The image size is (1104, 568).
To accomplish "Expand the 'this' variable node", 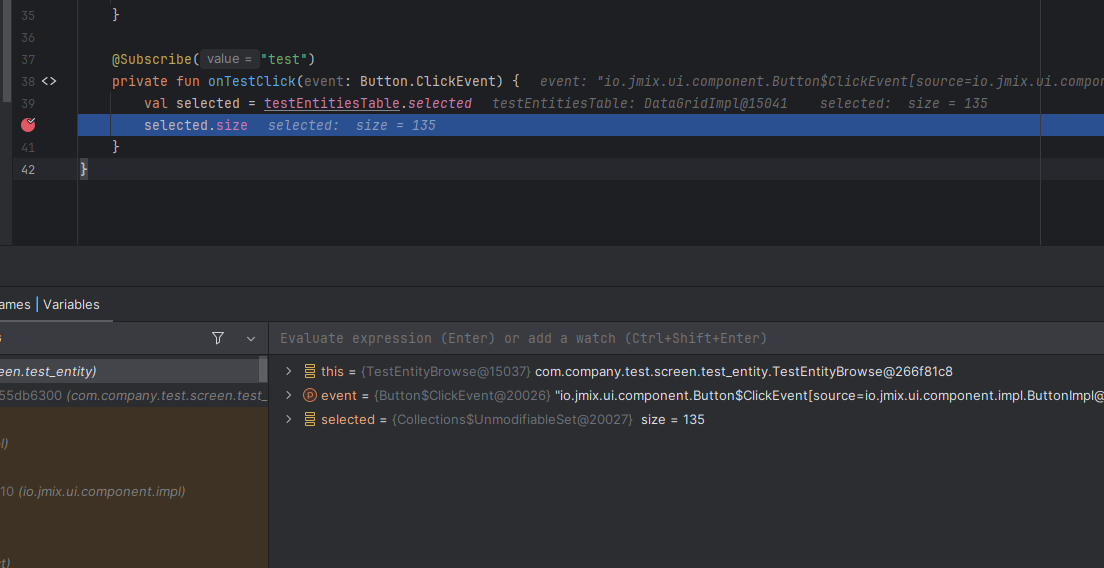I will 289,371.
